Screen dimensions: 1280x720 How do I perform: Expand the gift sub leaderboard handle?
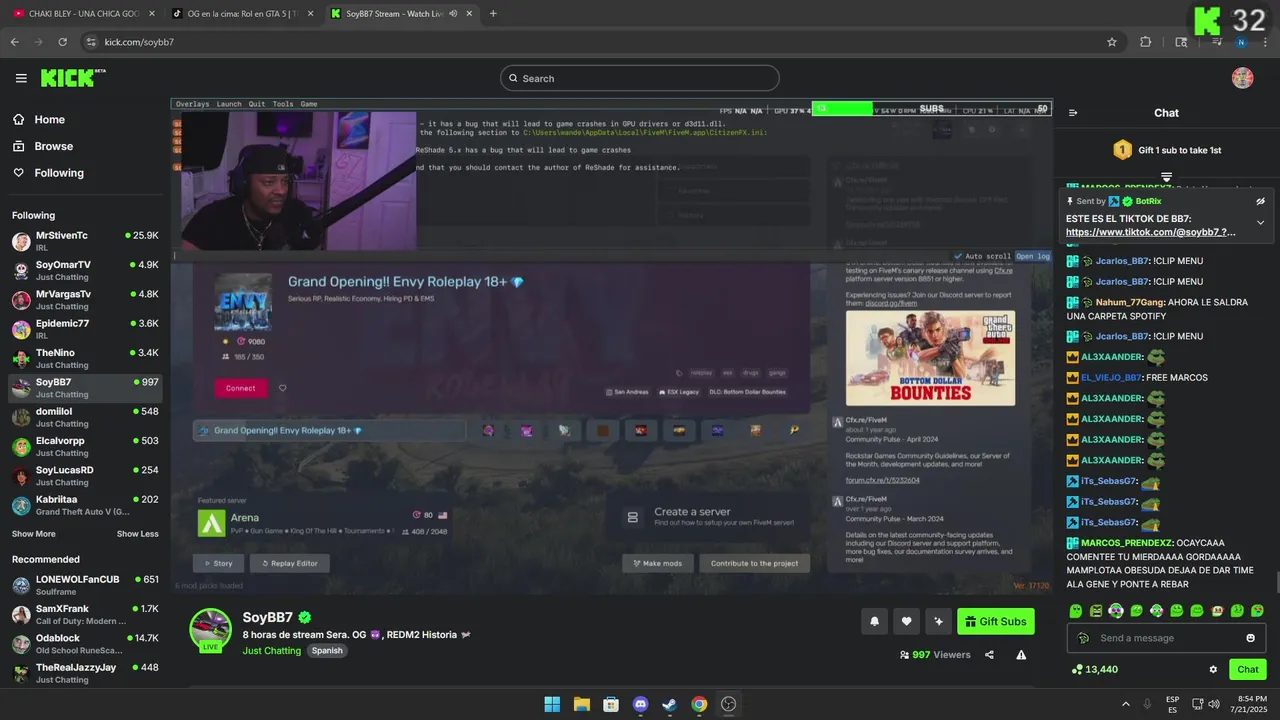pyautogui.click(x=1166, y=176)
